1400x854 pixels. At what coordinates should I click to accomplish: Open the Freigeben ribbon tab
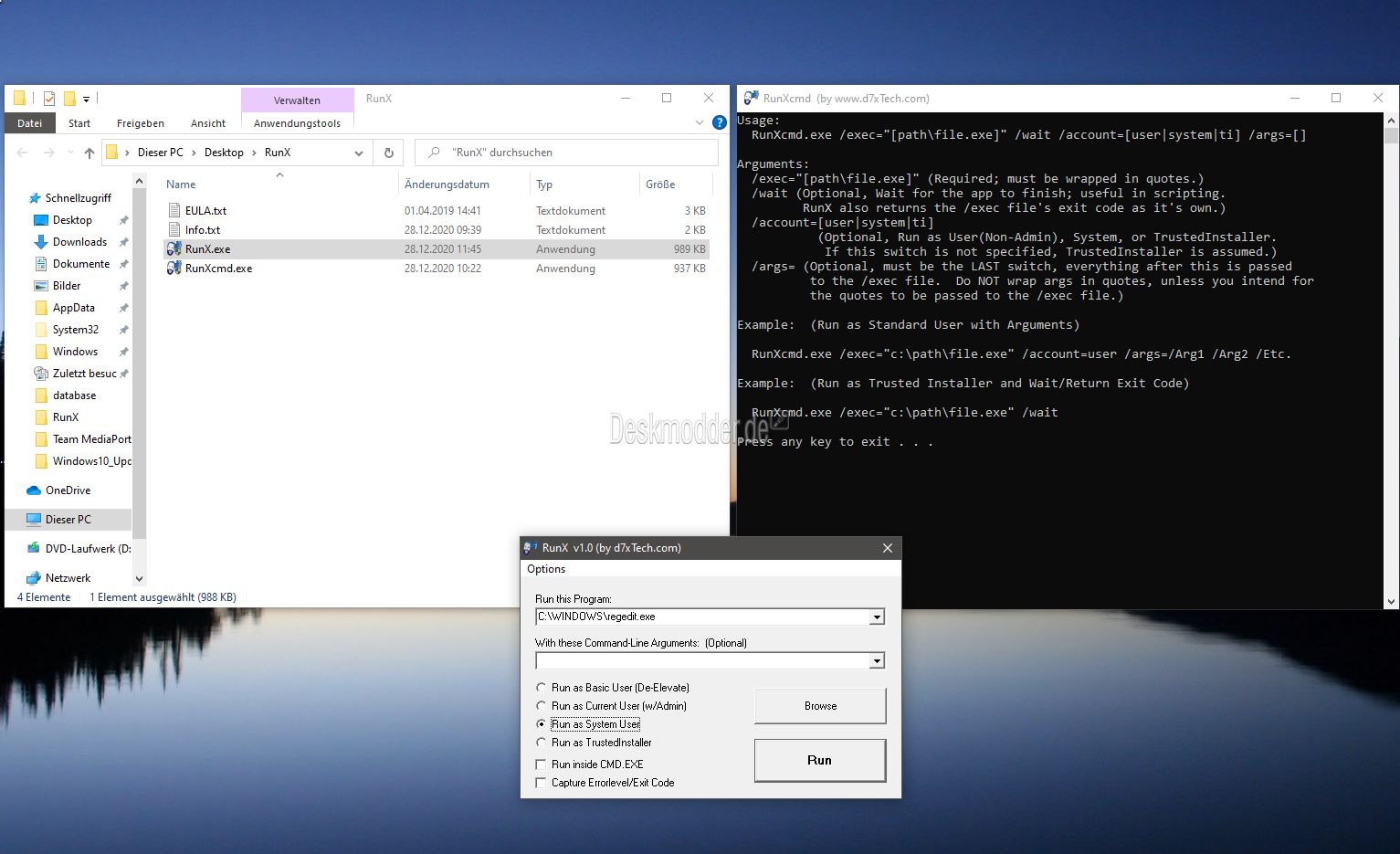coord(141,123)
